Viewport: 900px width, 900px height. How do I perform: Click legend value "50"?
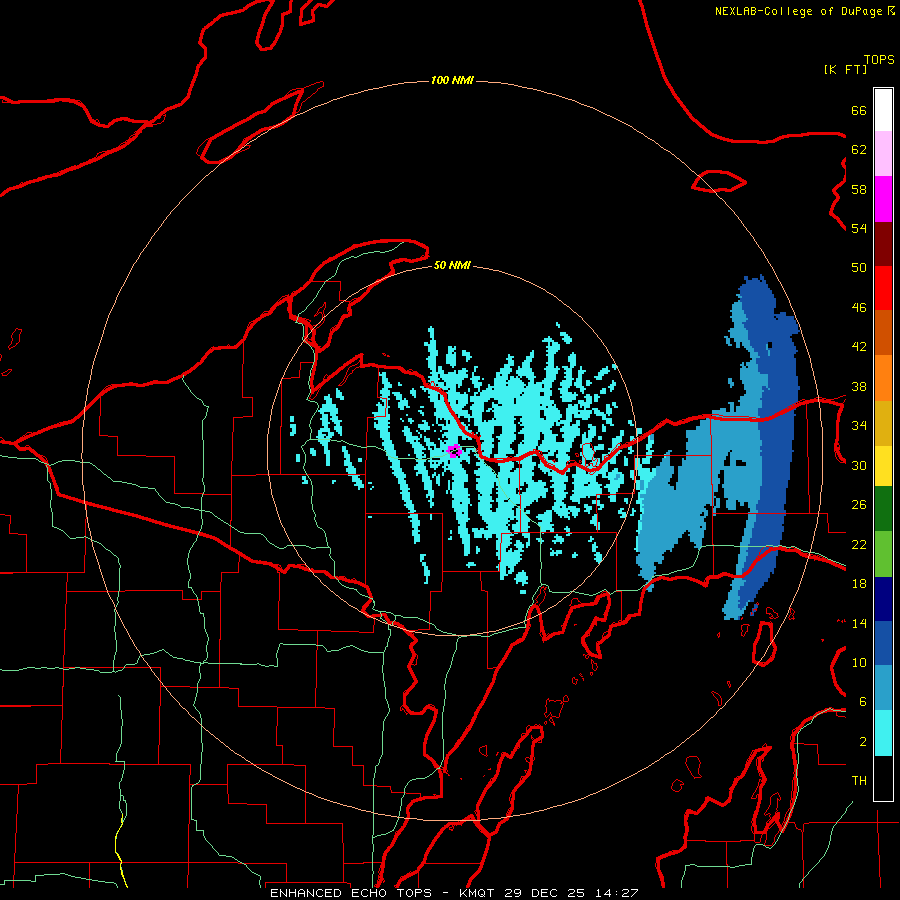[859, 268]
